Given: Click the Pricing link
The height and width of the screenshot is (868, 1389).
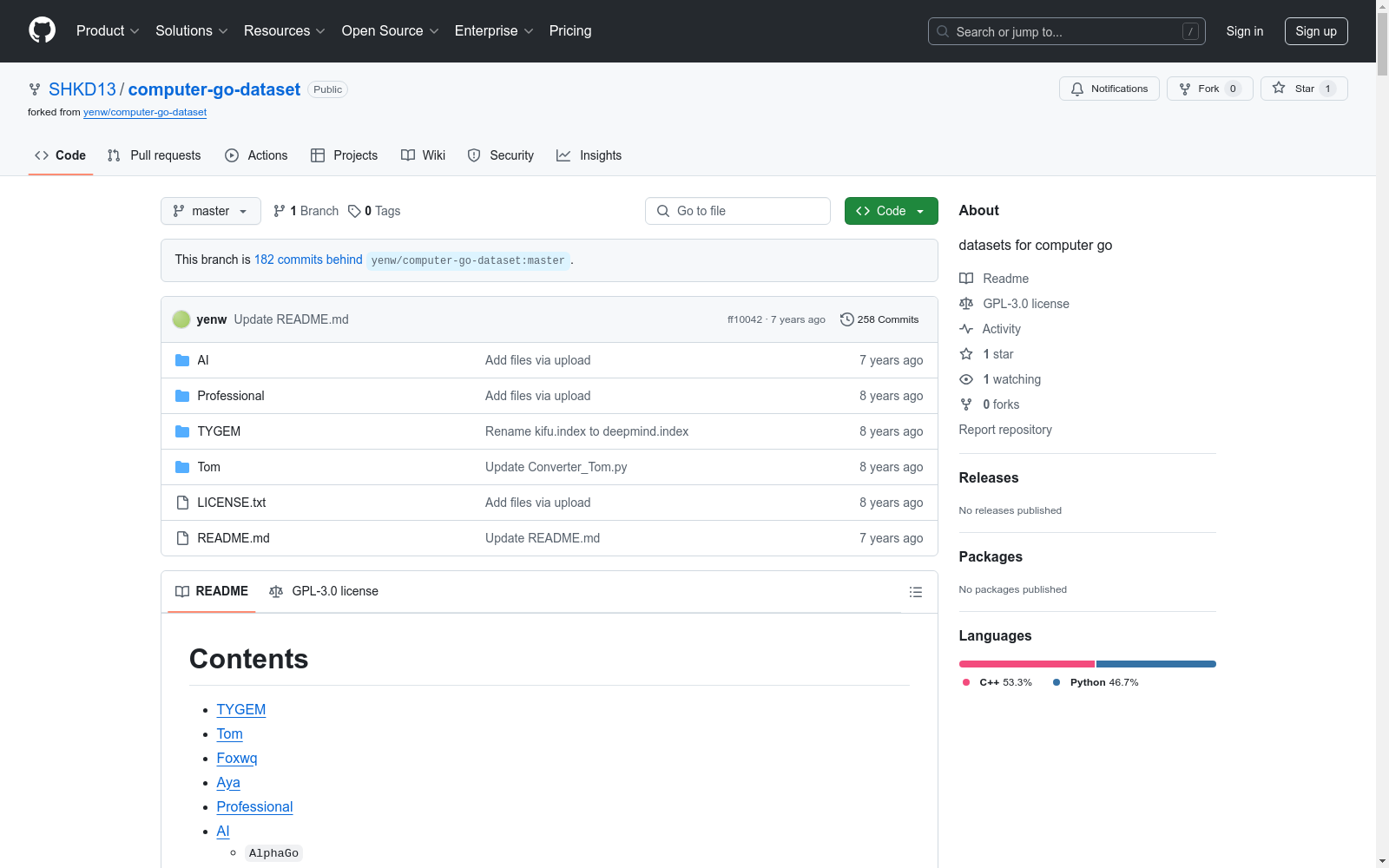Looking at the screenshot, I should pyautogui.click(x=570, y=30).
